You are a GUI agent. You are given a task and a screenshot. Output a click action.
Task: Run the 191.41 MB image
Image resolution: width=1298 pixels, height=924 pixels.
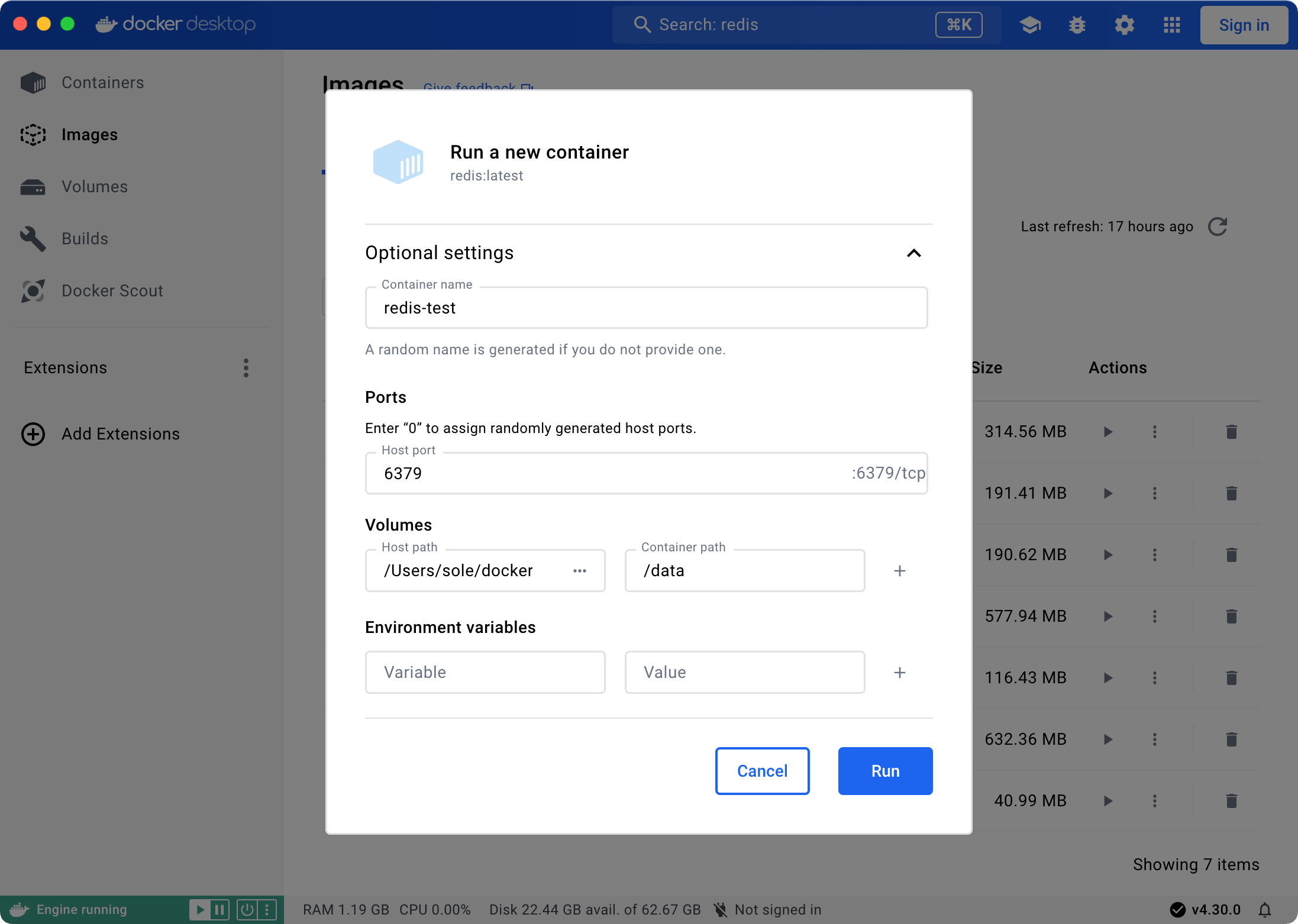coord(1108,493)
